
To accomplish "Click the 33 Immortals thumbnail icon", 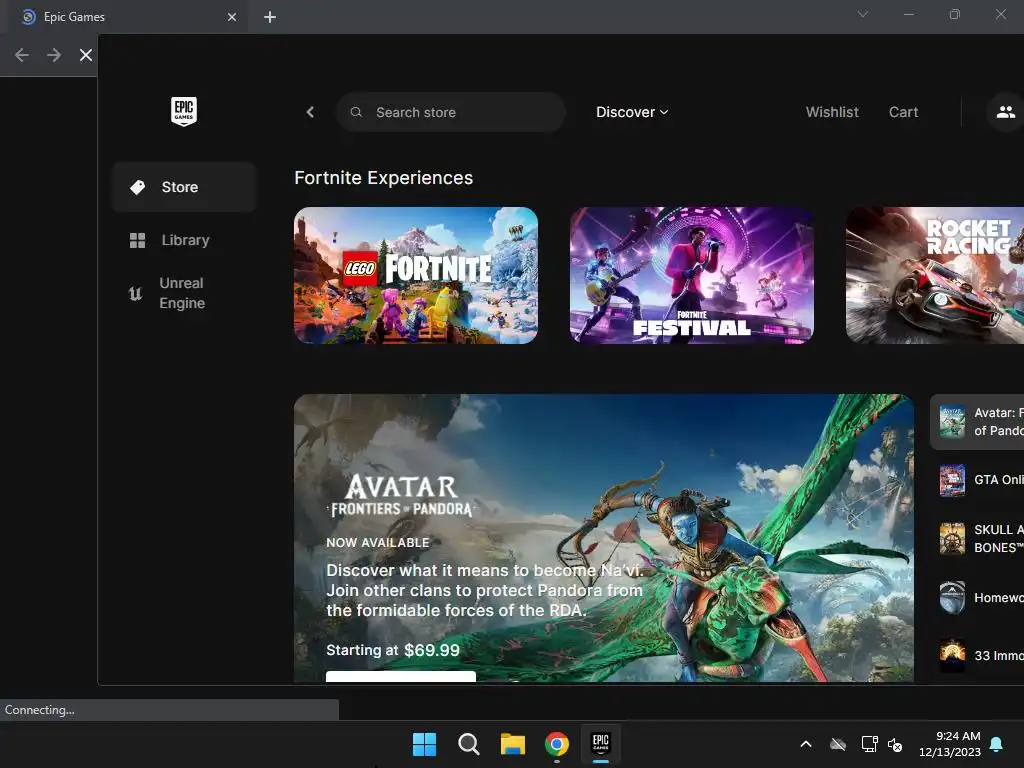I will click(952, 655).
